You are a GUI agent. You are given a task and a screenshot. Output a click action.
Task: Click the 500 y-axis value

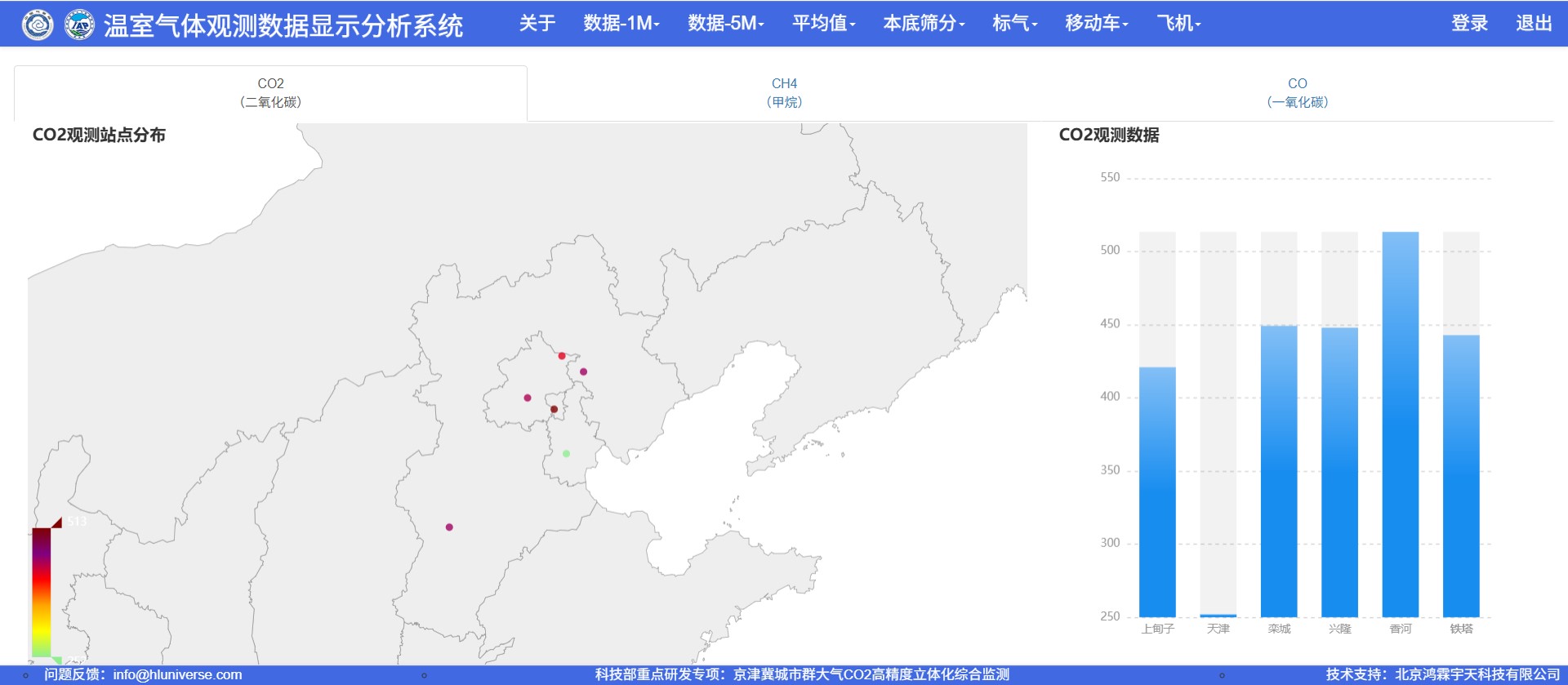click(1110, 250)
